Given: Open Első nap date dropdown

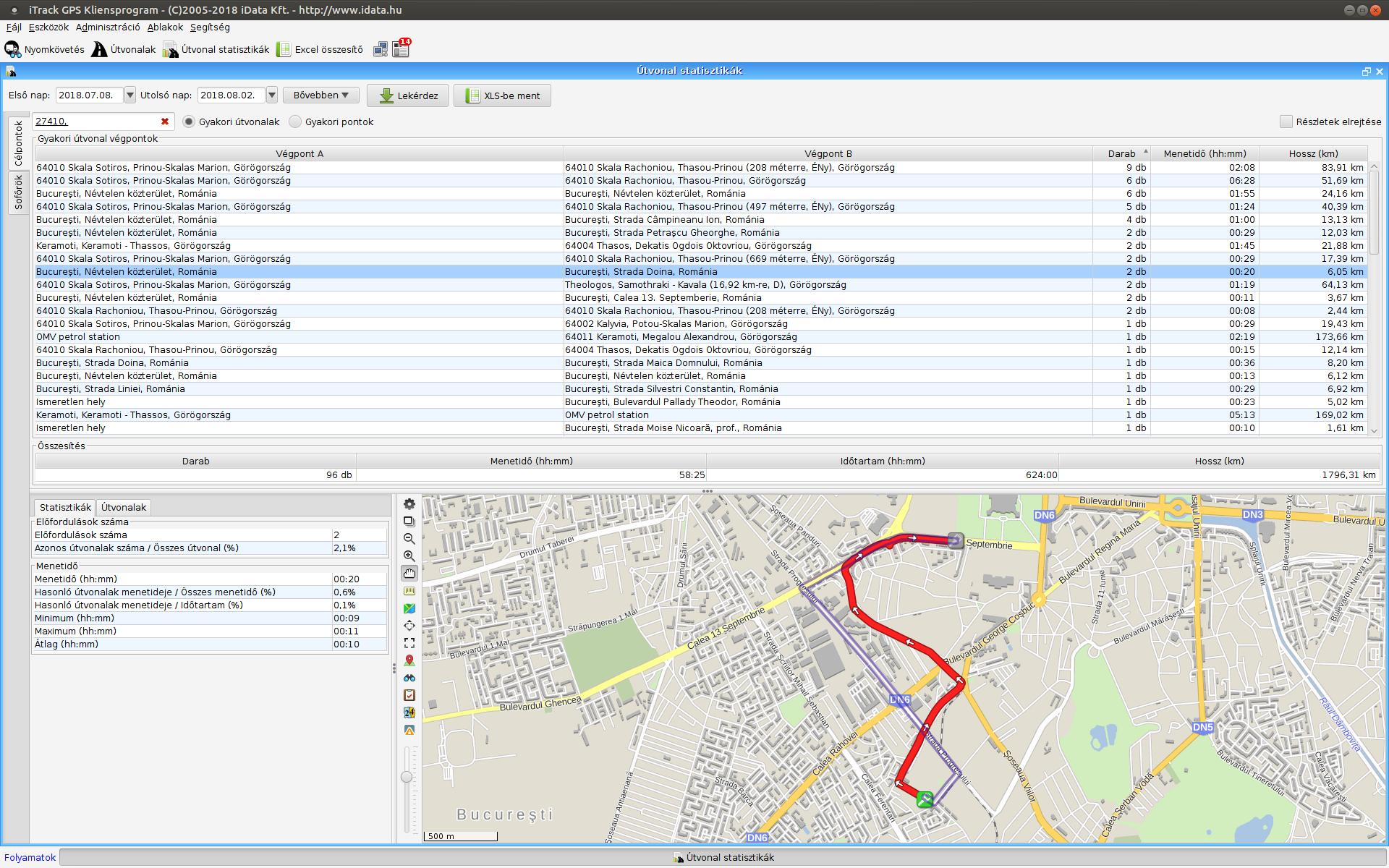Looking at the screenshot, I should coord(129,95).
